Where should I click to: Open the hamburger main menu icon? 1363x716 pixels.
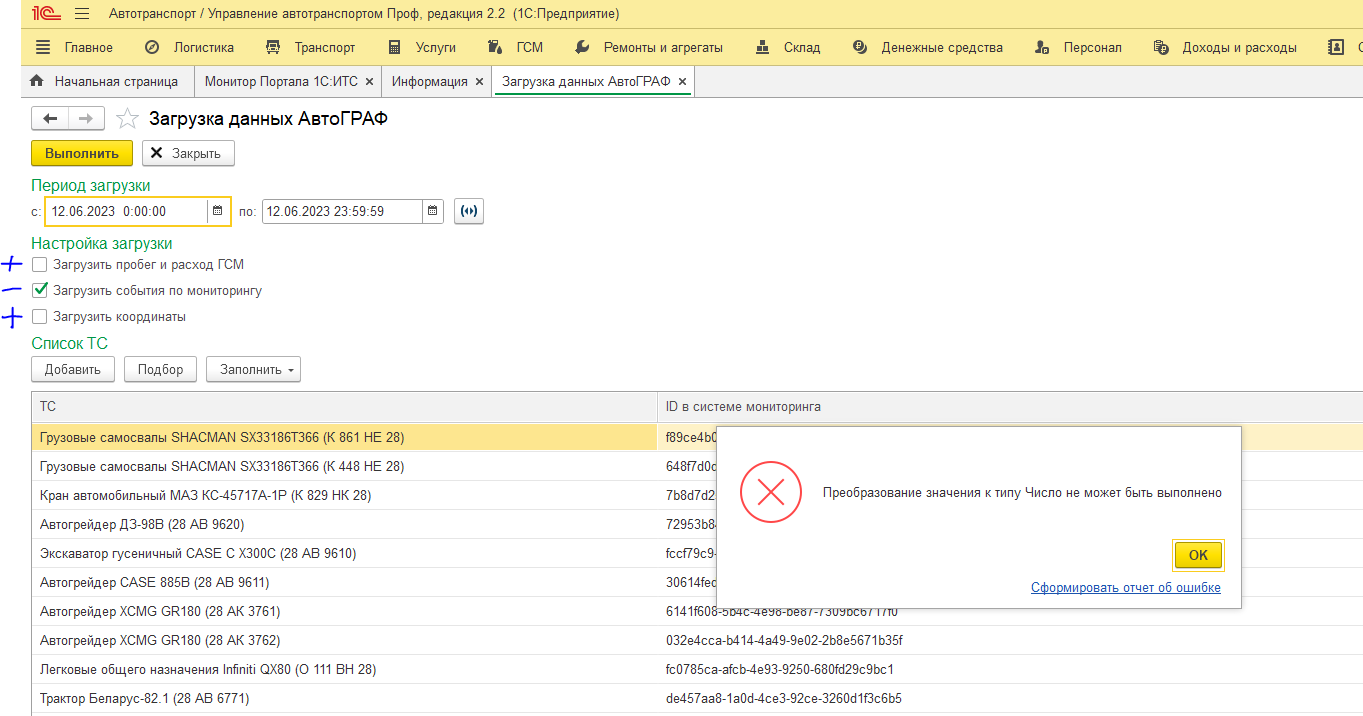[82, 14]
